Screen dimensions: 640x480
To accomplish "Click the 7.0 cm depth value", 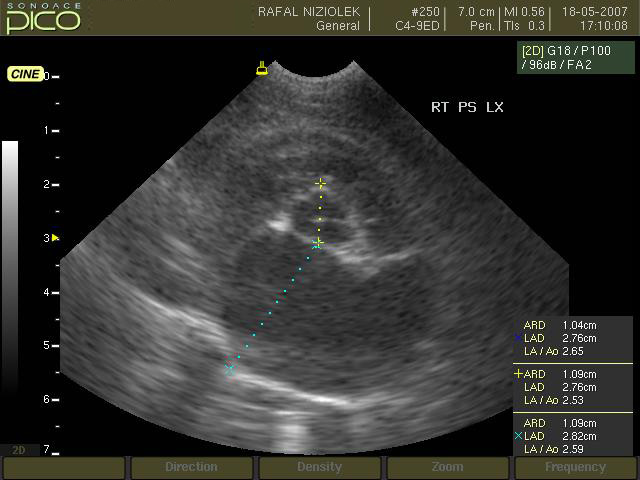I will pyautogui.click(x=476, y=11).
